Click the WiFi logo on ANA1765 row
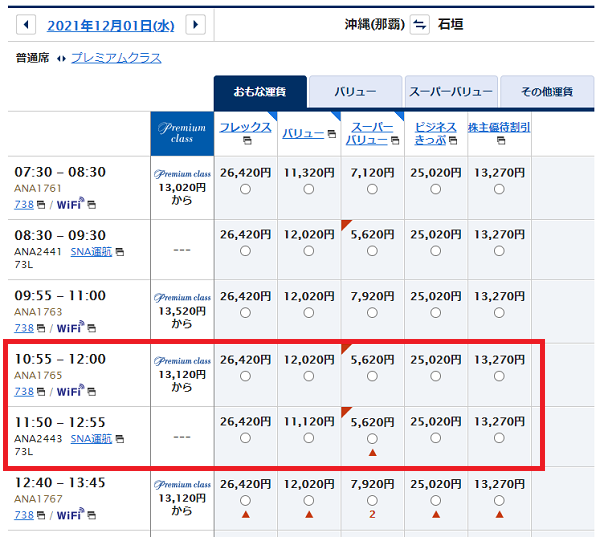The image size is (600, 537). (x=70, y=391)
